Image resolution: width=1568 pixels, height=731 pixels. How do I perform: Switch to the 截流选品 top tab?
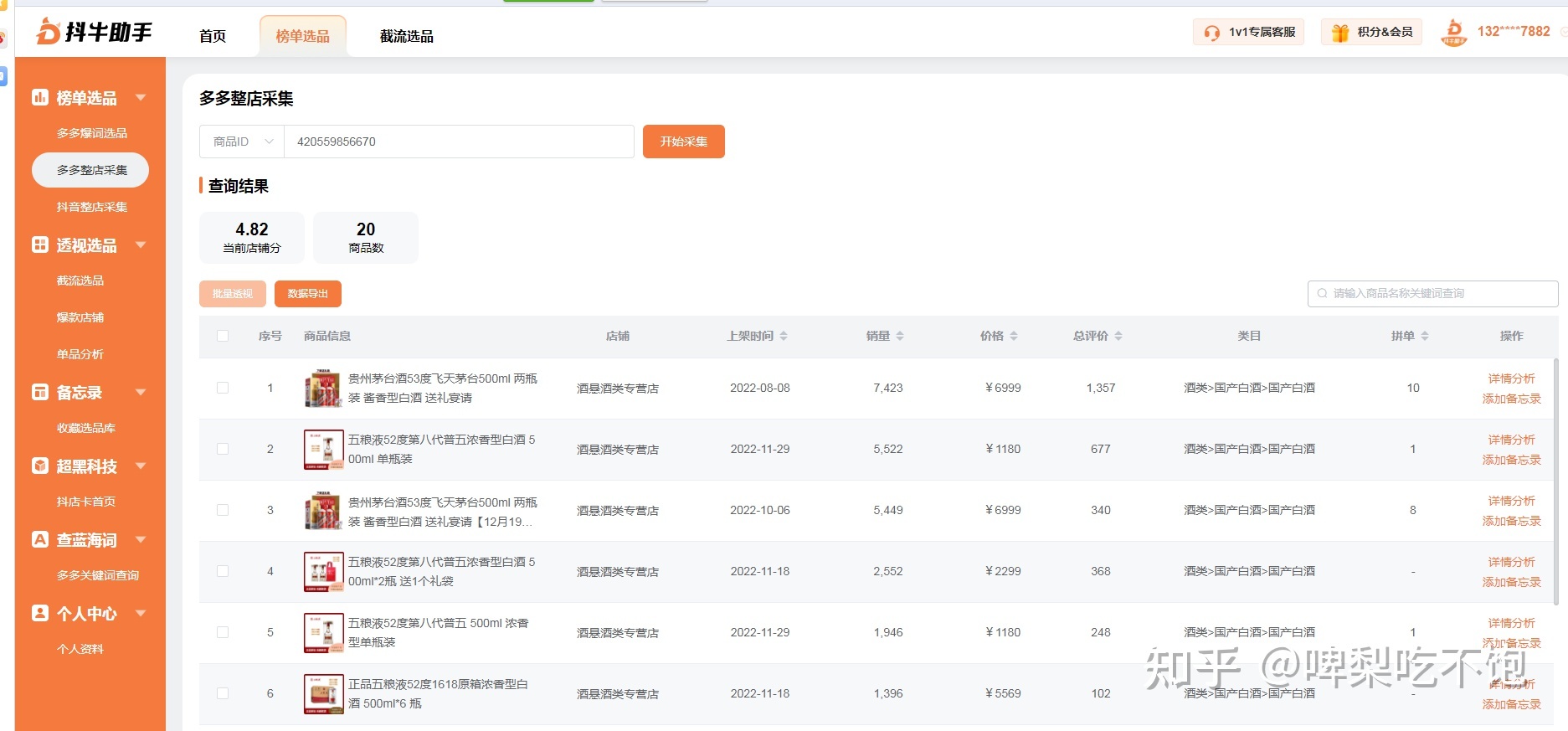pos(407,36)
